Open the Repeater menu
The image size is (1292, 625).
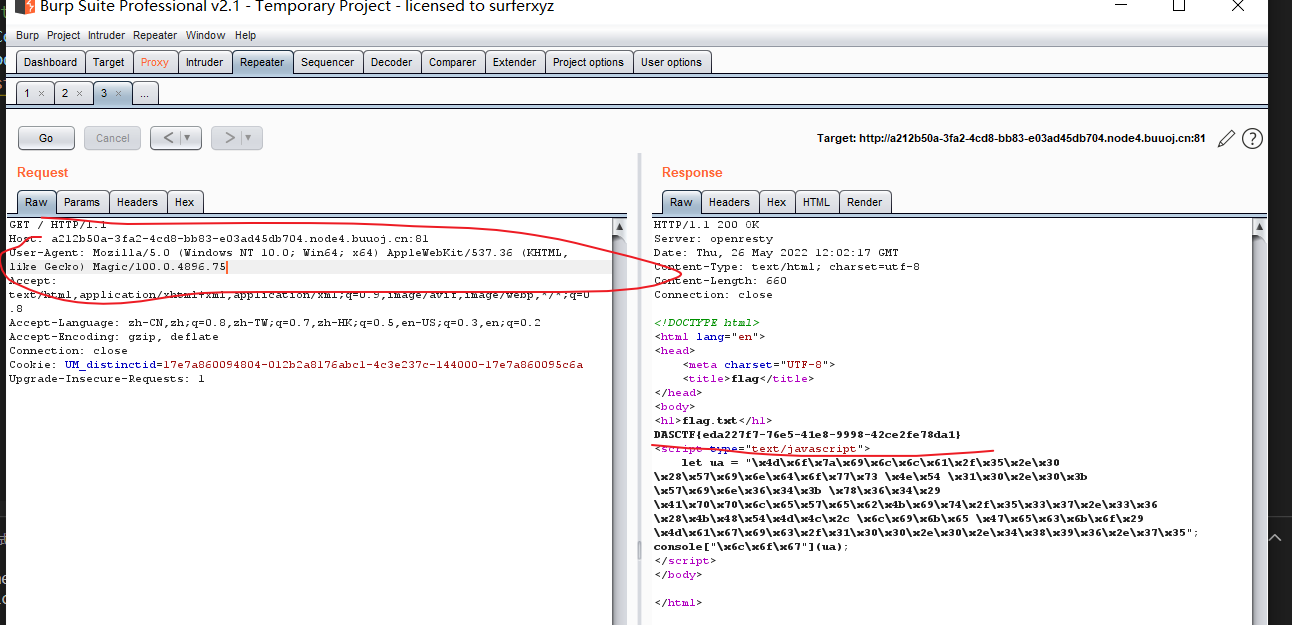(155, 35)
